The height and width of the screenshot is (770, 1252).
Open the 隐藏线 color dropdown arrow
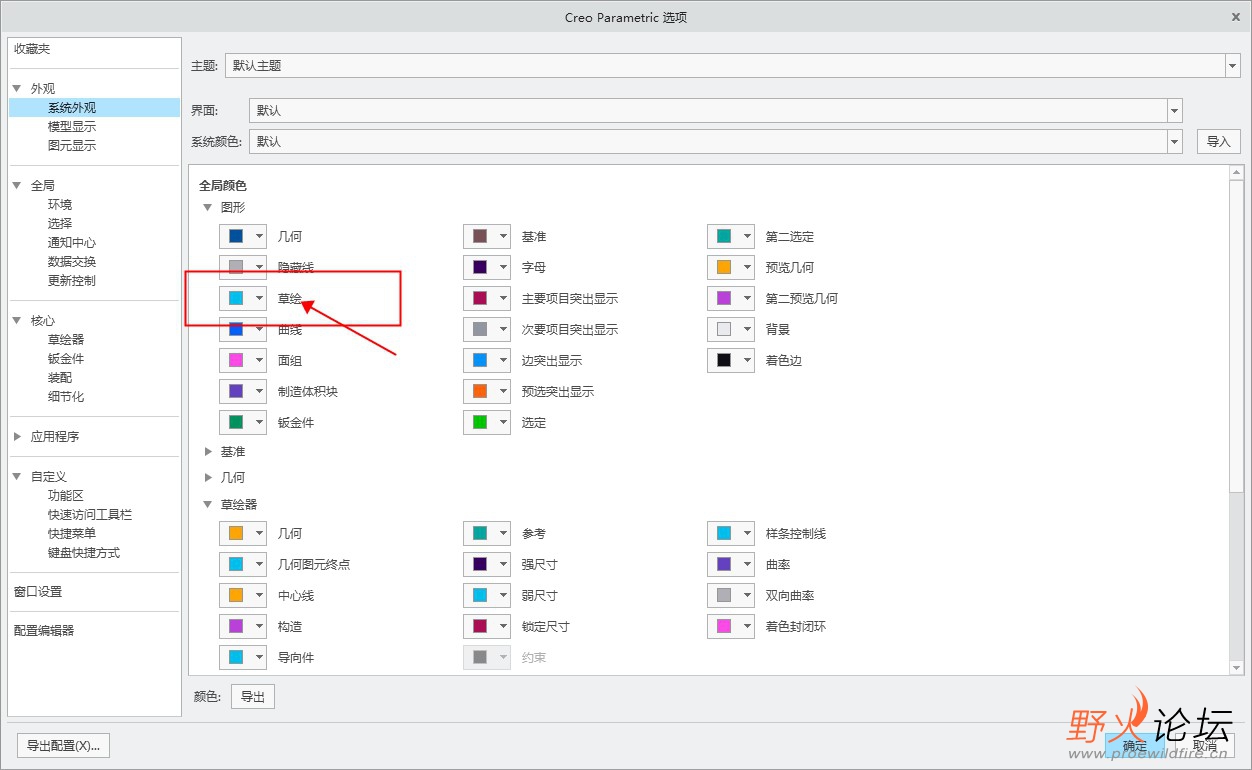(259, 267)
